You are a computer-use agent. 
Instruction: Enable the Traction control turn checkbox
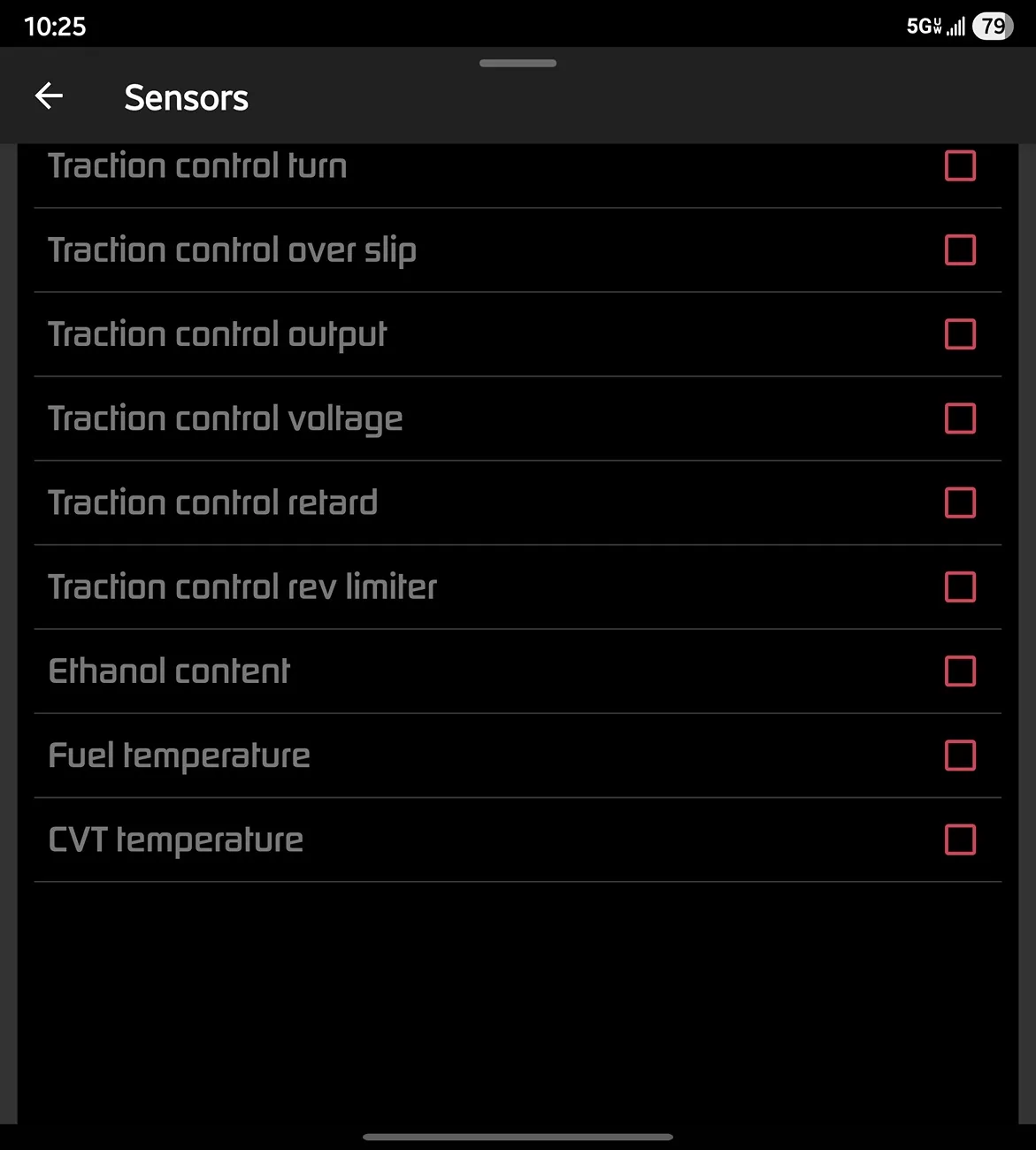click(x=960, y=165)
